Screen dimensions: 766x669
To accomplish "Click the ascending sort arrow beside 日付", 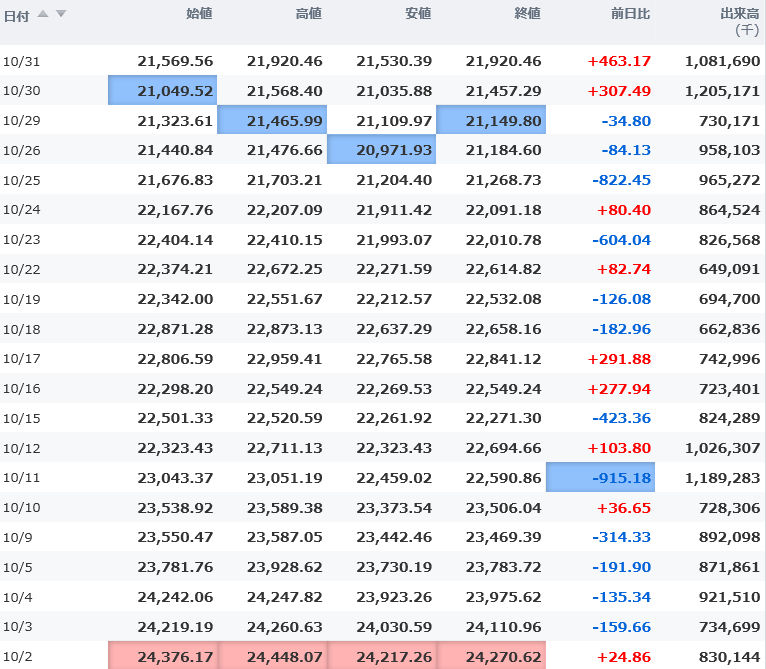I will [x=43, y=14].
